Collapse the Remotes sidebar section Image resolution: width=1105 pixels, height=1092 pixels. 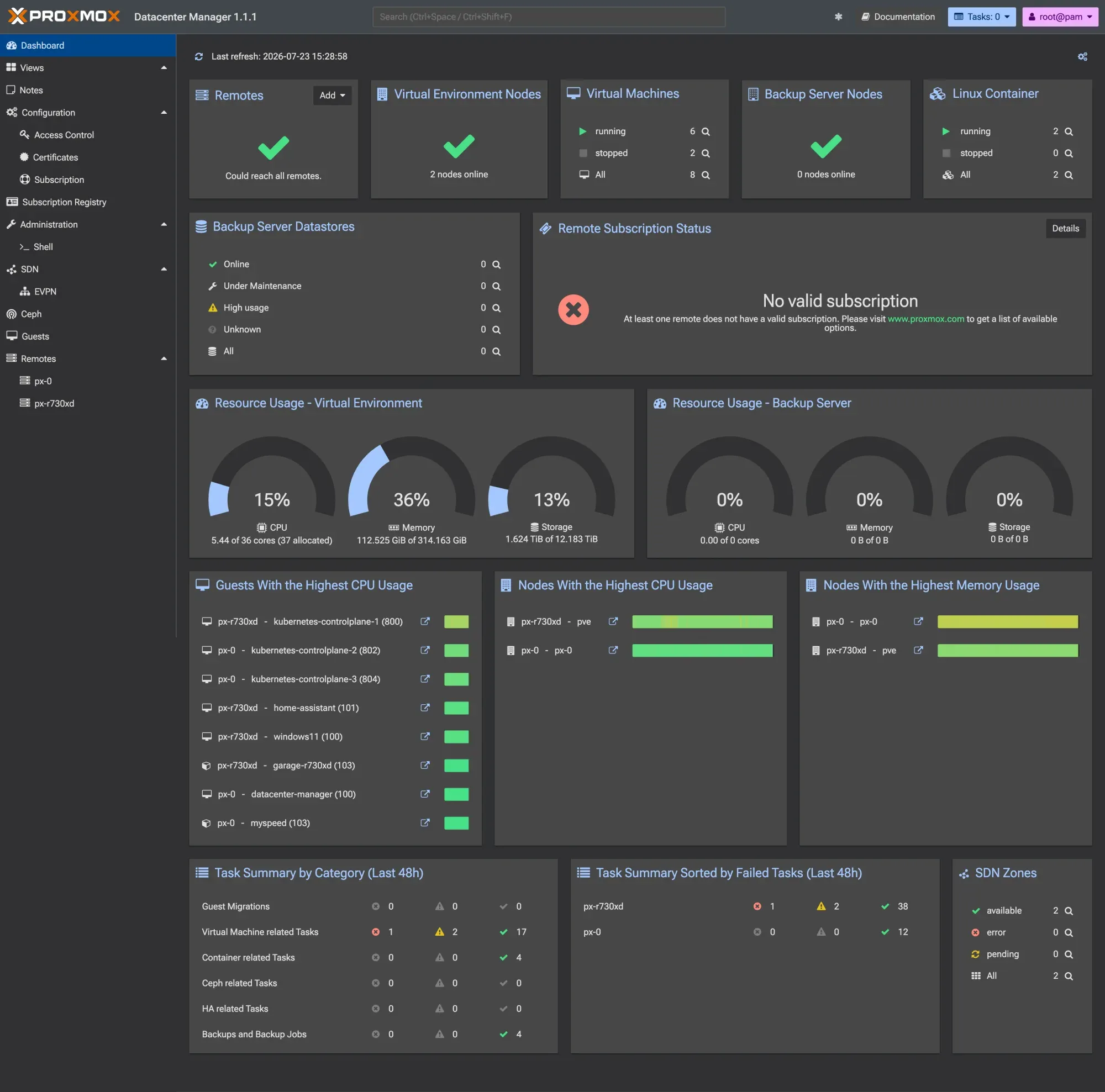point(164,359)
